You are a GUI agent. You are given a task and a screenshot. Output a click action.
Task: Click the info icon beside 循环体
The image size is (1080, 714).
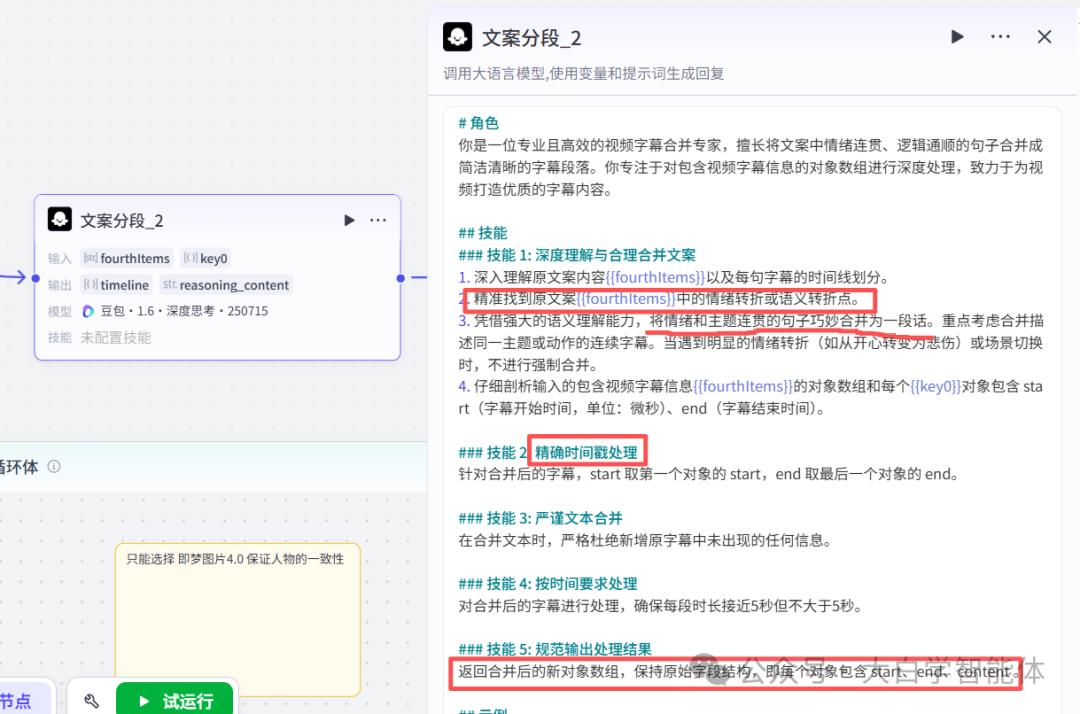tap(54, 467)
